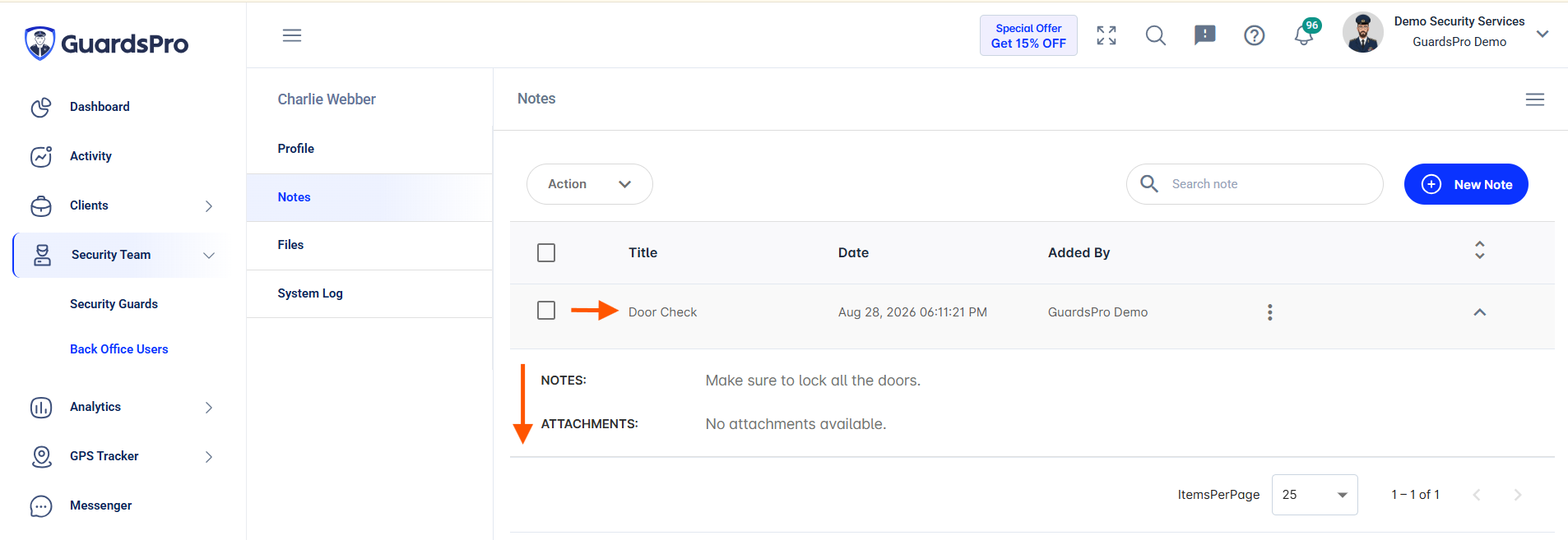
Task: Open the Notes panel hamburger menu
Action: pyautogui.click(x=1535, y=99)
